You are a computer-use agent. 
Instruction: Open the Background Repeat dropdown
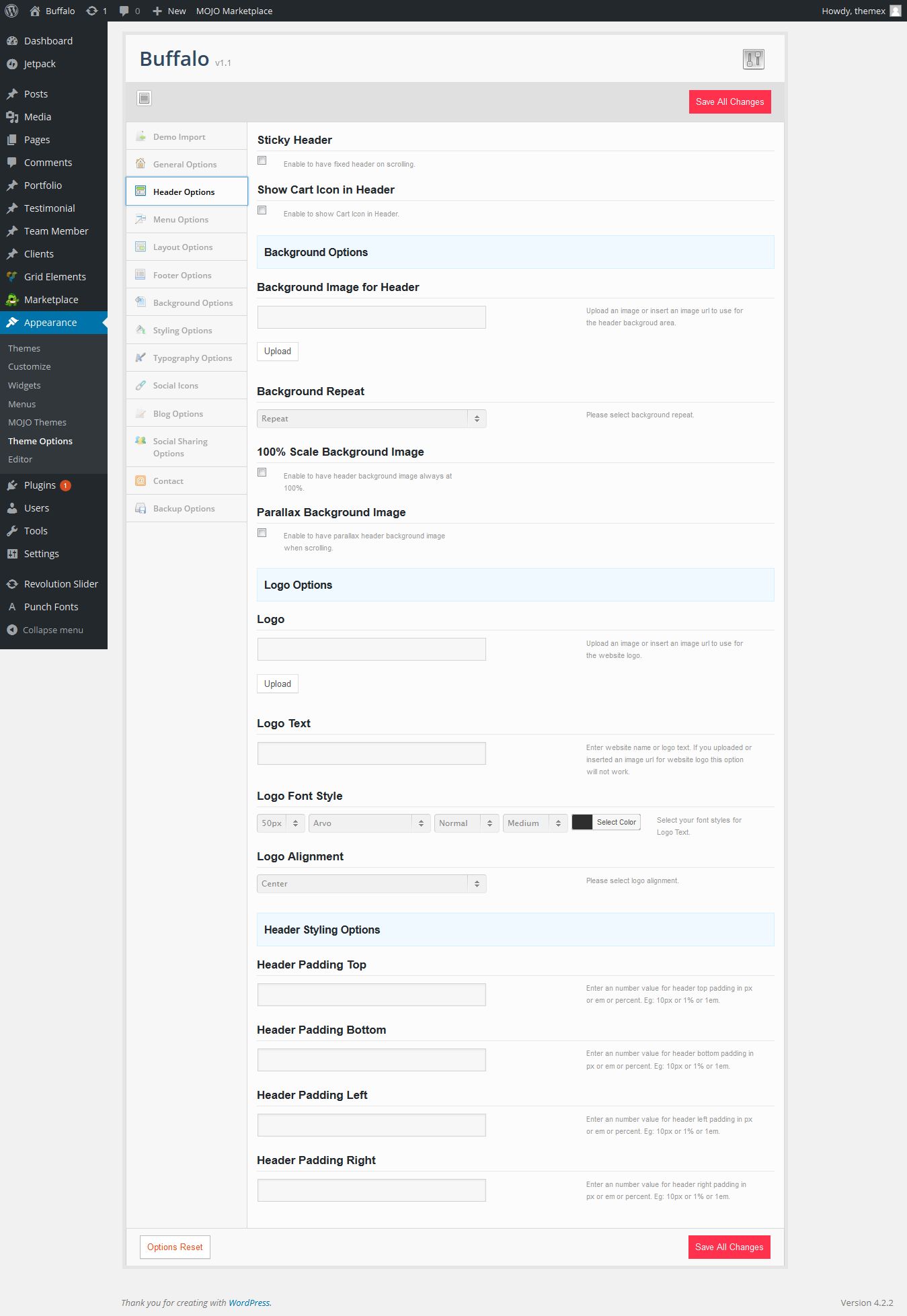click(x=371, y=419)
